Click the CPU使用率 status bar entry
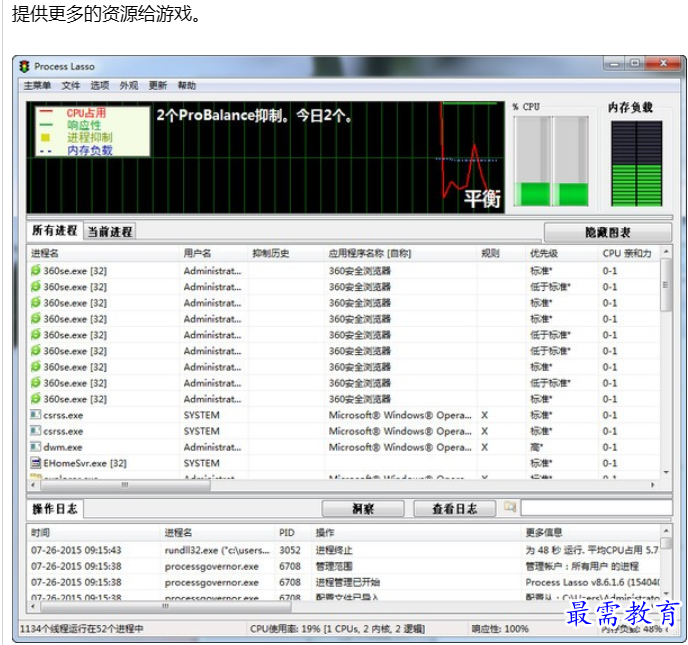This screenshot has height=645, width=688. [x=337, y=628]
